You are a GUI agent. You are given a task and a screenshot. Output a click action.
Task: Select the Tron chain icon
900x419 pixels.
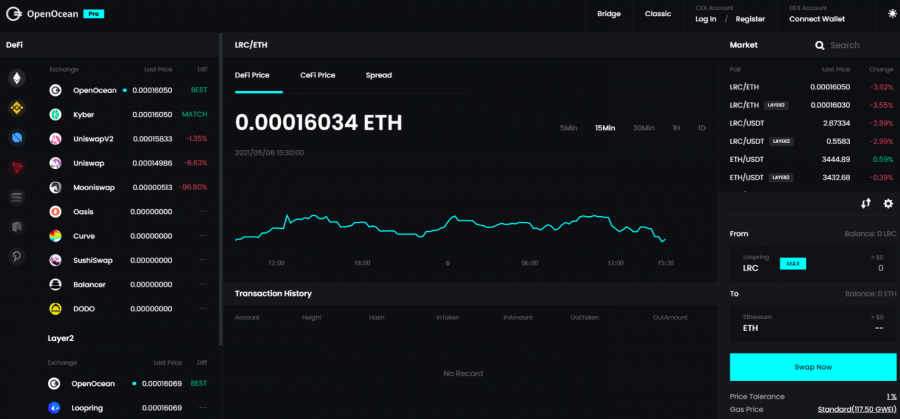(x=17, y=167)
